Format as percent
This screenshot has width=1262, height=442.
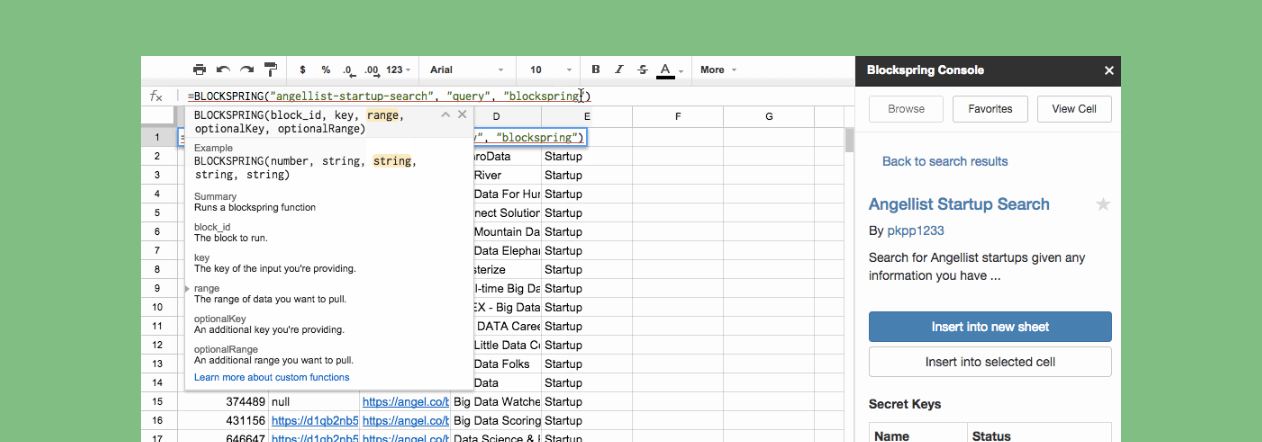326,70
